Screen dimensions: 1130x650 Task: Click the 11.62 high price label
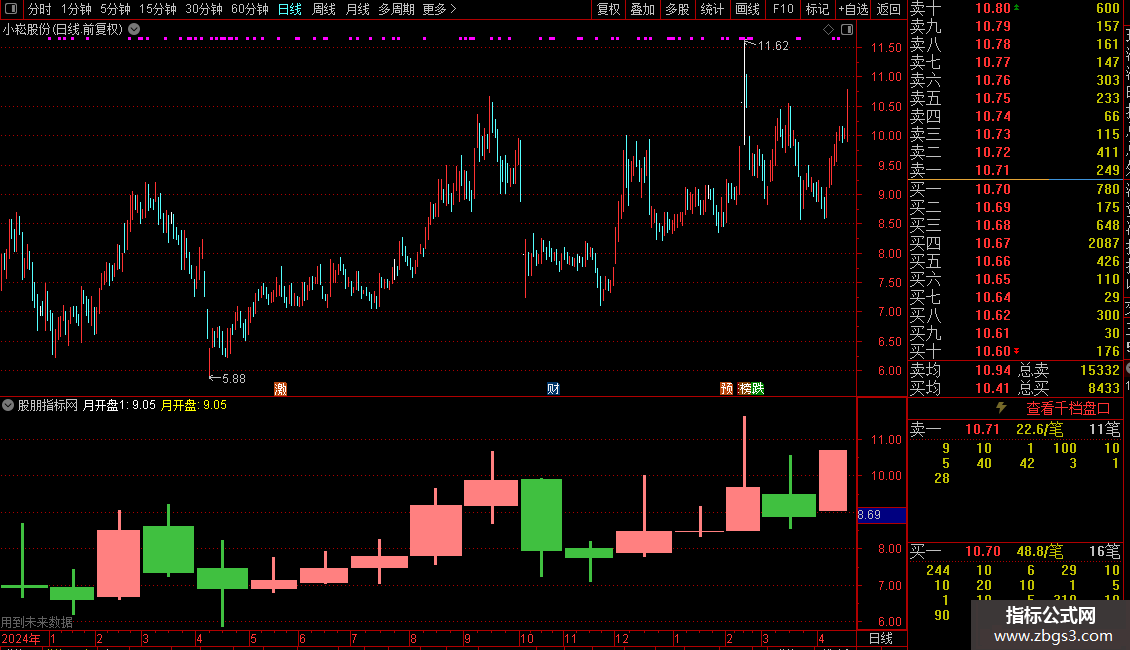[x=773, y=45]
